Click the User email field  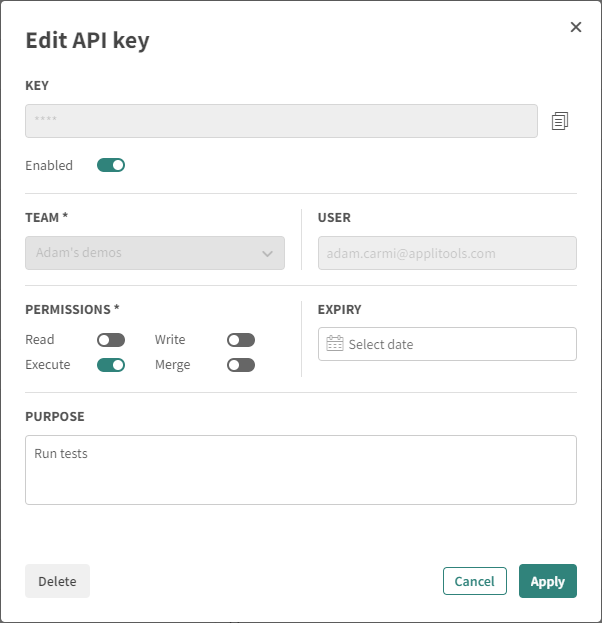(447, 253)
